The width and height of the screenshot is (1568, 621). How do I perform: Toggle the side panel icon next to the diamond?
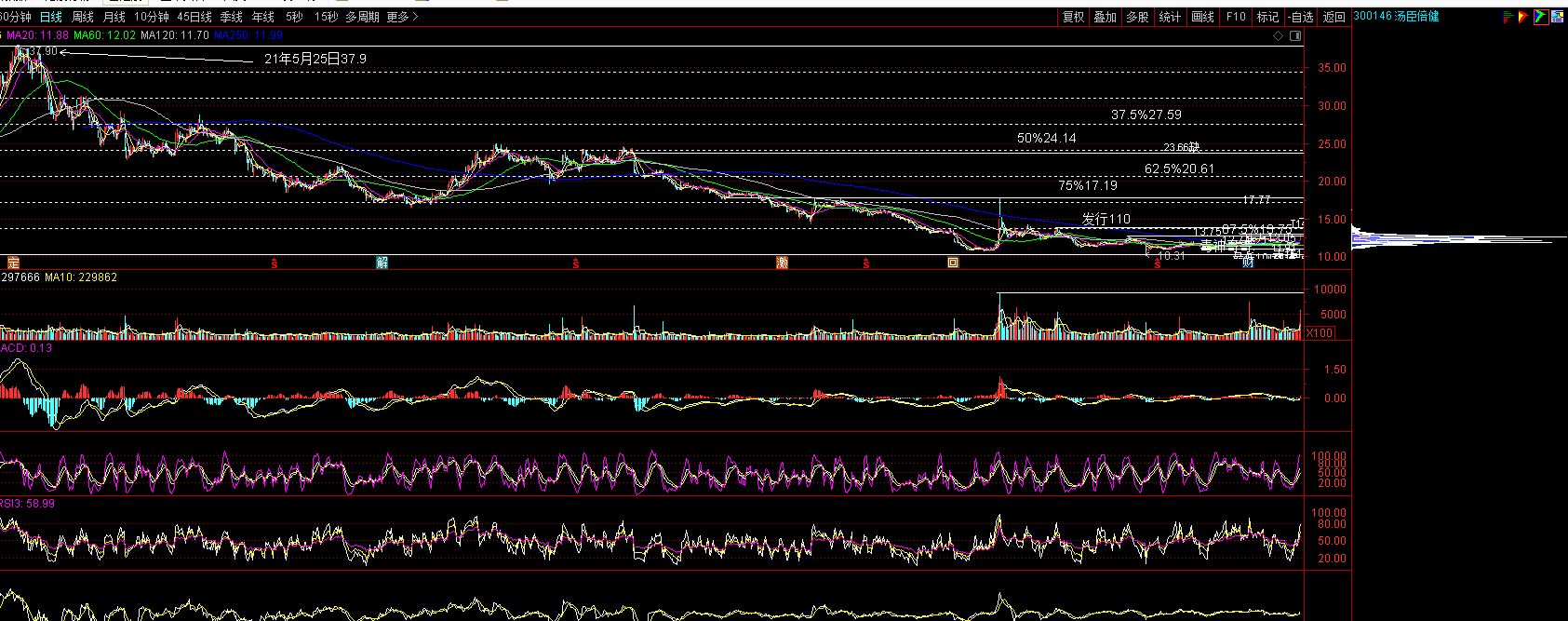coord(1294,36)
